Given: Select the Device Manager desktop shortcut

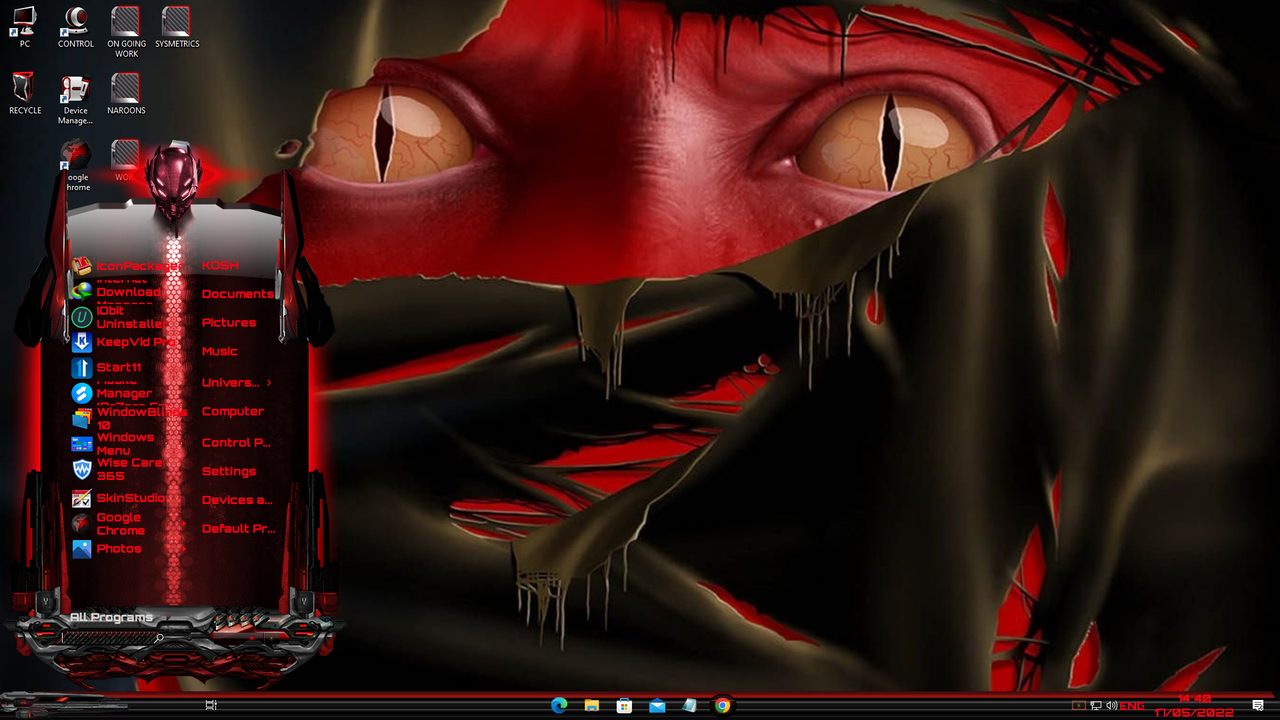Looking at the screenshot, I should click(x=76, y=99).
